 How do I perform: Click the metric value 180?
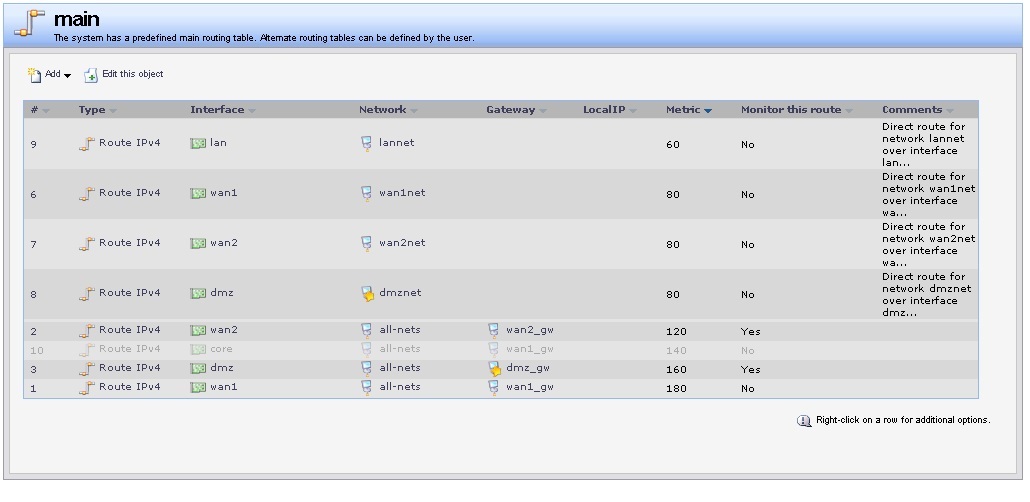pos(676,389)
